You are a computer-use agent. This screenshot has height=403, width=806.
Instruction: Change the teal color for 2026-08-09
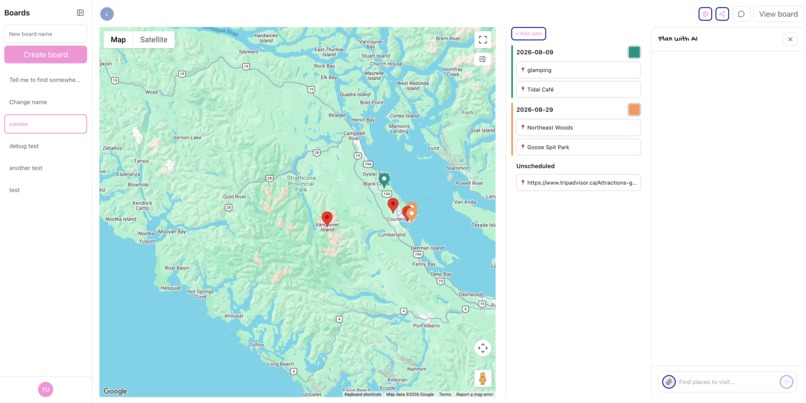(x=634, y=52)
